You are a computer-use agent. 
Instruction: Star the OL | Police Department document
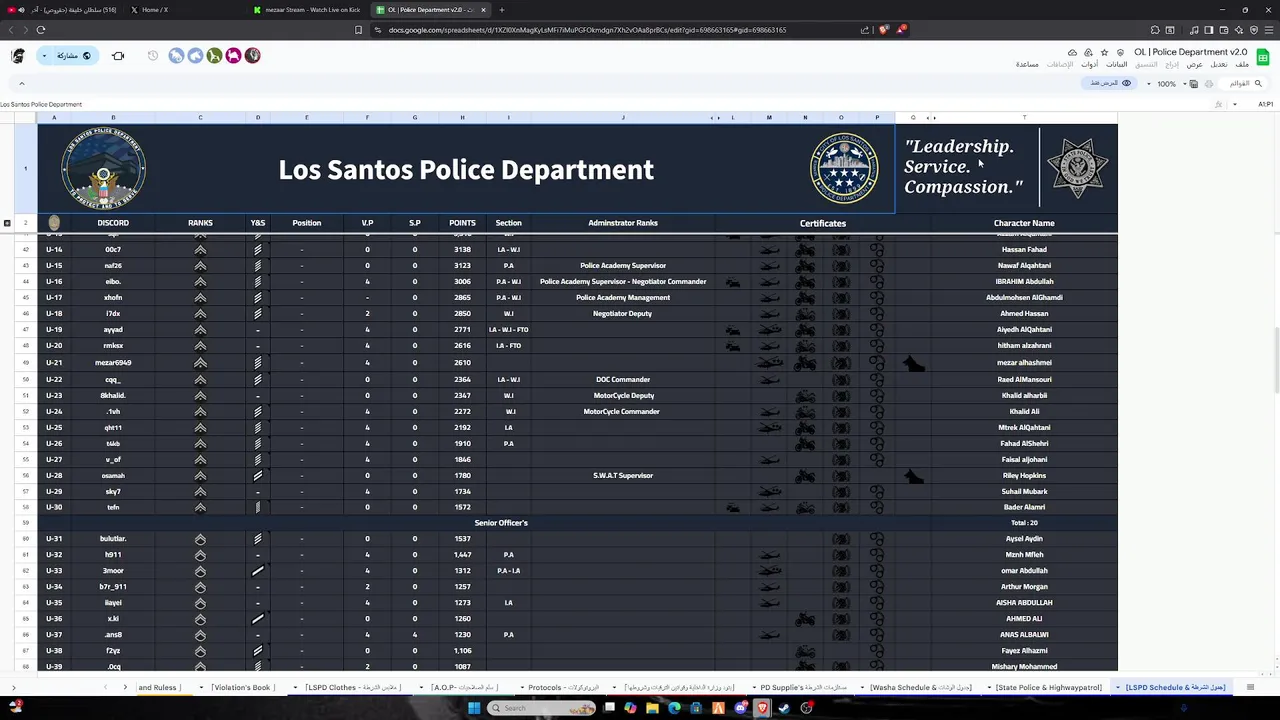pyautogui.click(x=1104, y=52)
